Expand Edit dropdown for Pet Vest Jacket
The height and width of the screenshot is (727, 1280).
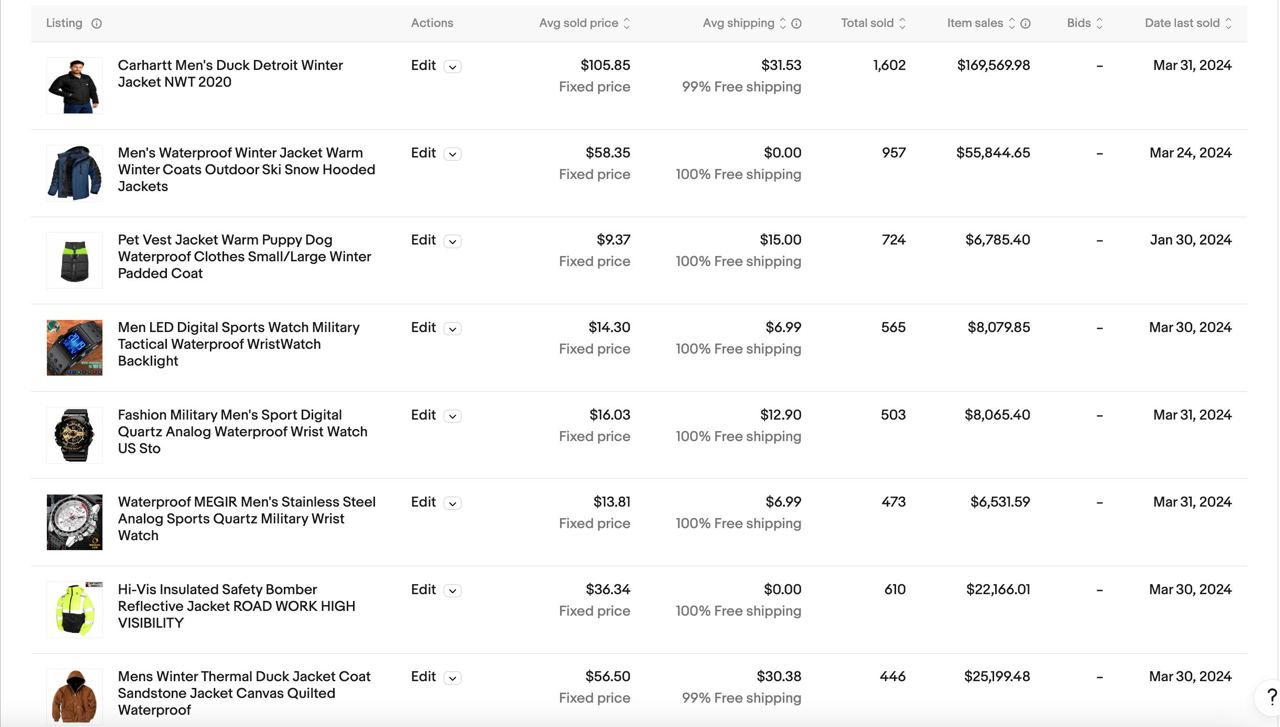tap(452, 241)
